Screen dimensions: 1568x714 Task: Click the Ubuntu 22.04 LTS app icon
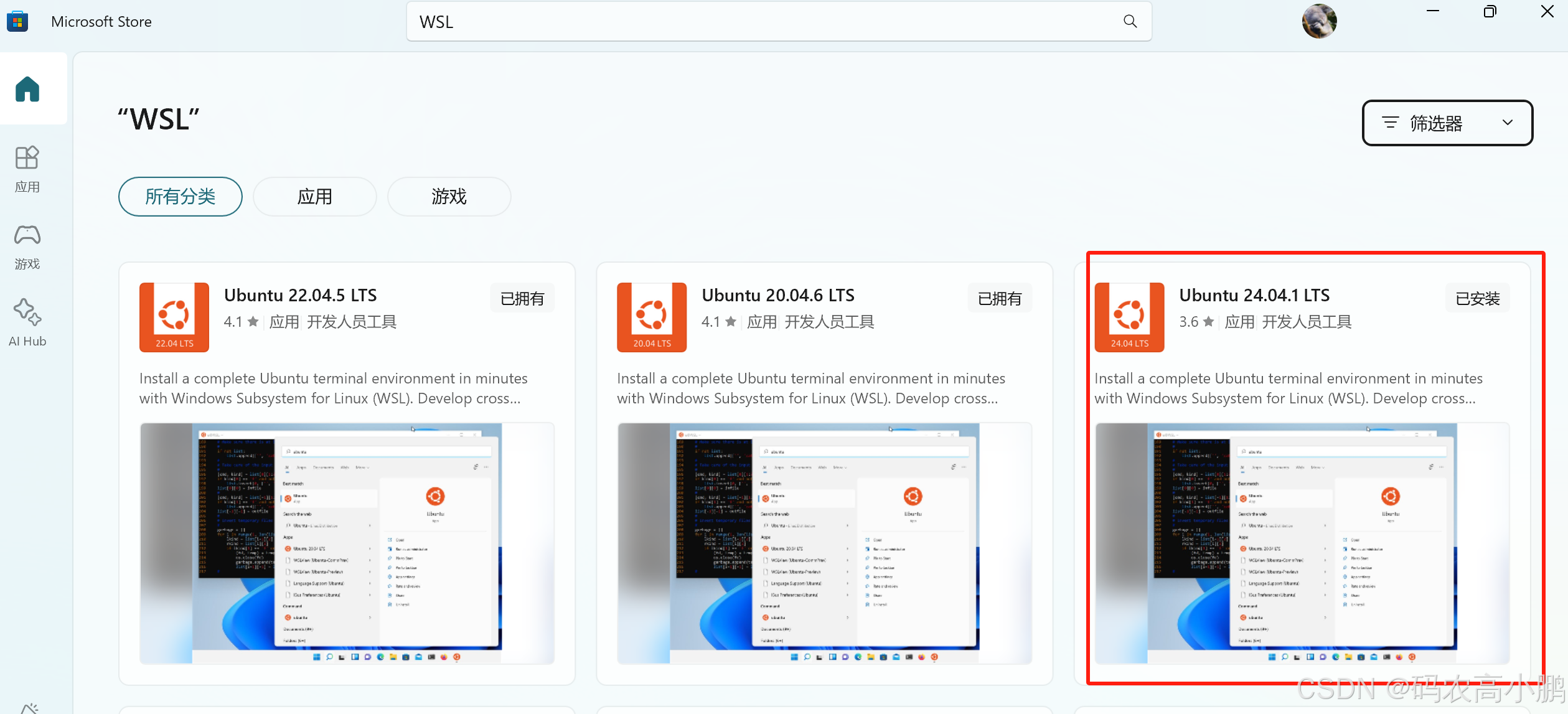pos(174,317)
